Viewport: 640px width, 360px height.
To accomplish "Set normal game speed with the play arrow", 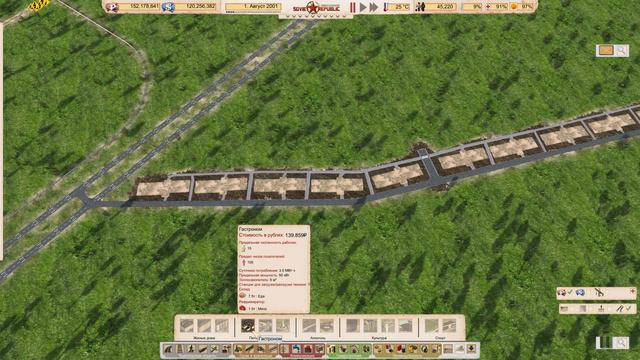I will point(363,7).
